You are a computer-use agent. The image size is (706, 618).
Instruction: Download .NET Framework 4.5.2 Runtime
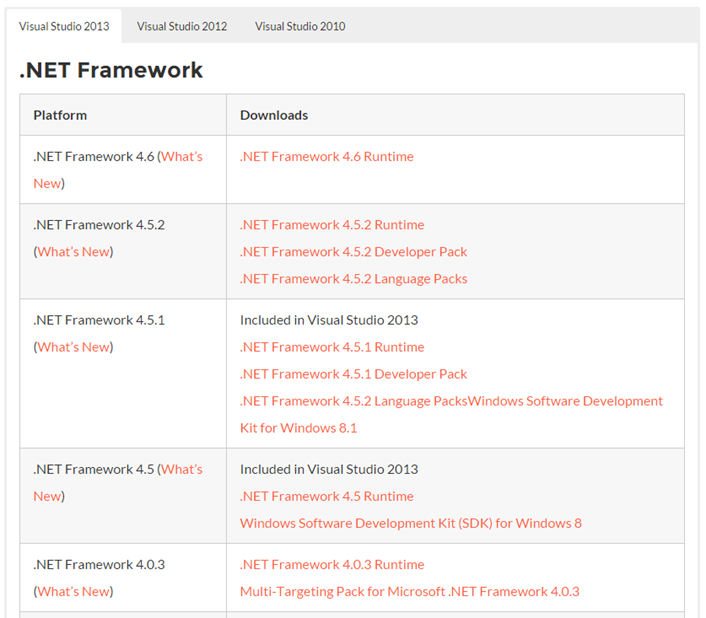click(332, 225)
